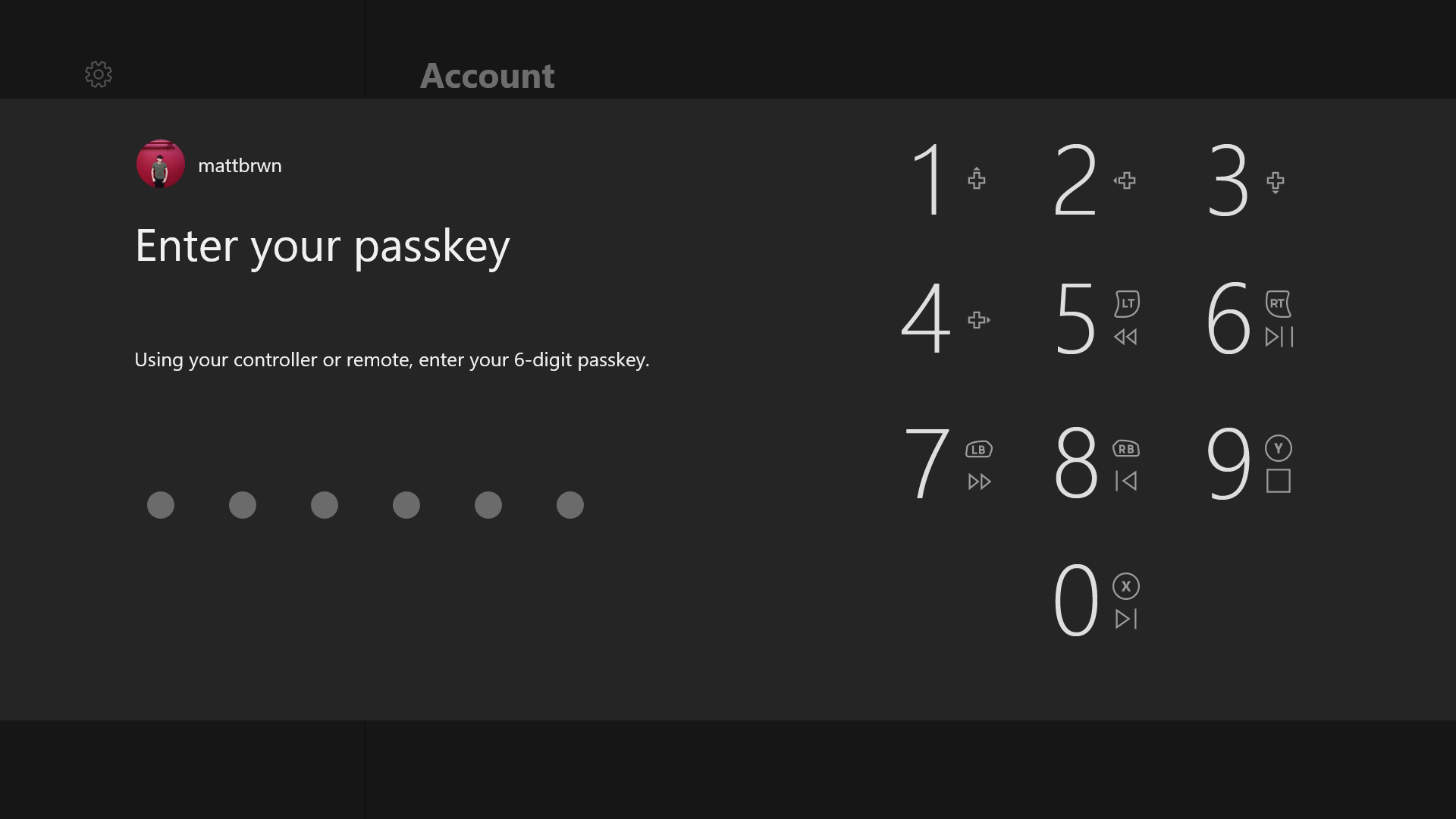This screenshot has height=819, width=1456.
Task: Click the D-pad left icon beside 2
Action: tap(1125, 180)
